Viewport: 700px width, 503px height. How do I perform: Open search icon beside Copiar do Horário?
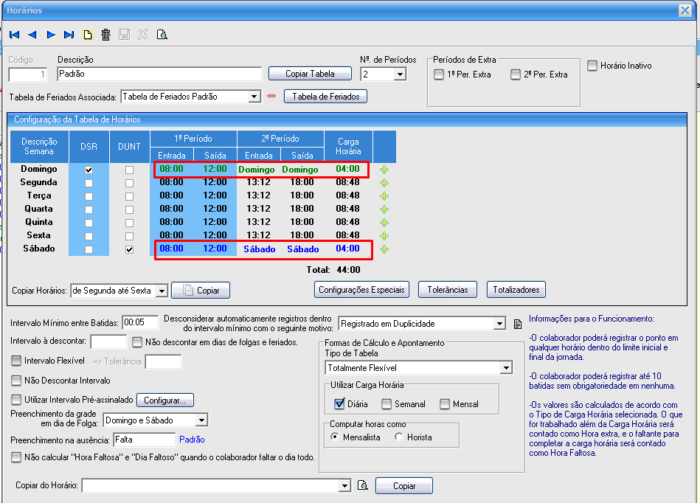(x=362, y=485)
